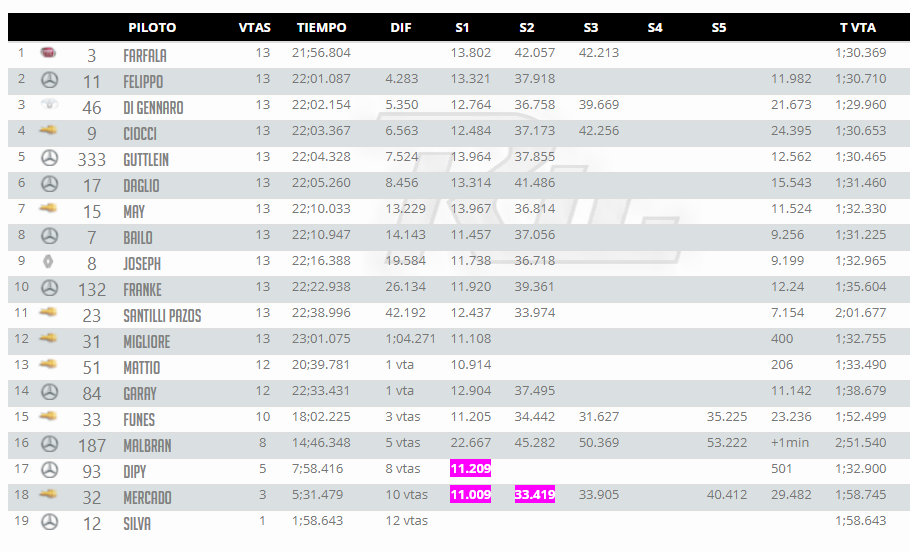Click Mercedes logo next to GUTTLEIN
The width and height of the screenshot is (910, 552).
pos(49,157)
